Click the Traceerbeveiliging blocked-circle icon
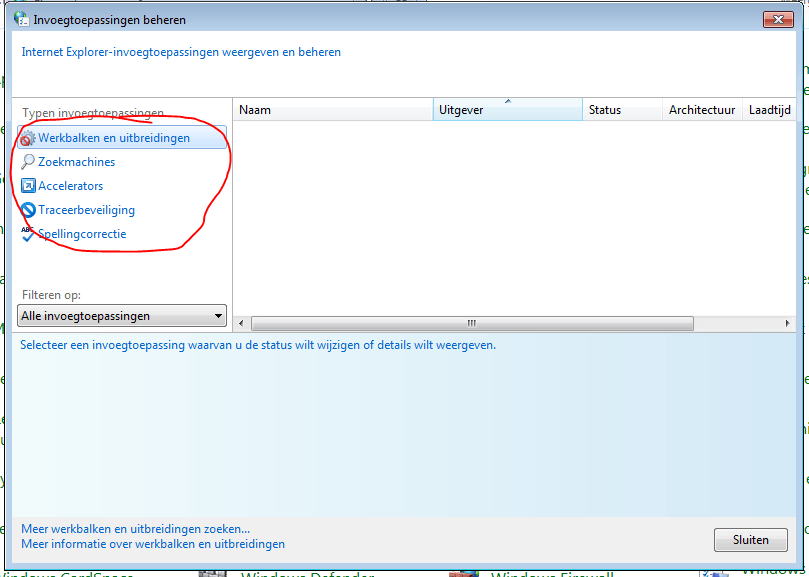This screenshot has width=809, height=577. click(x=28, y=210)
